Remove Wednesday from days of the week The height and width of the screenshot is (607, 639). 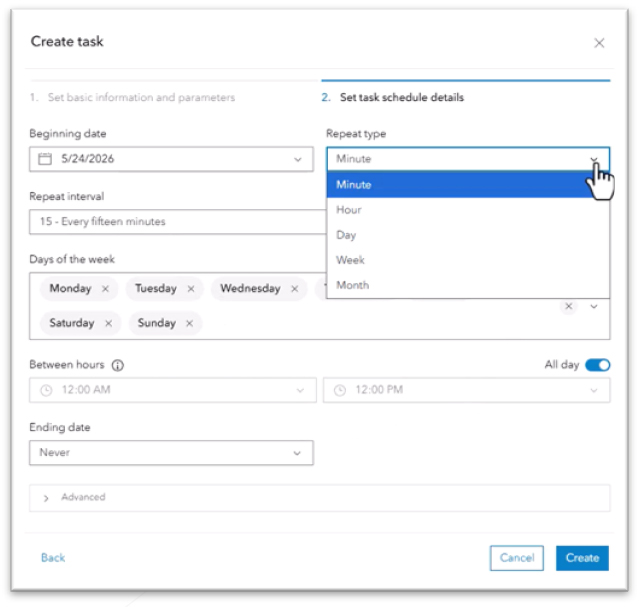[295, 289]
